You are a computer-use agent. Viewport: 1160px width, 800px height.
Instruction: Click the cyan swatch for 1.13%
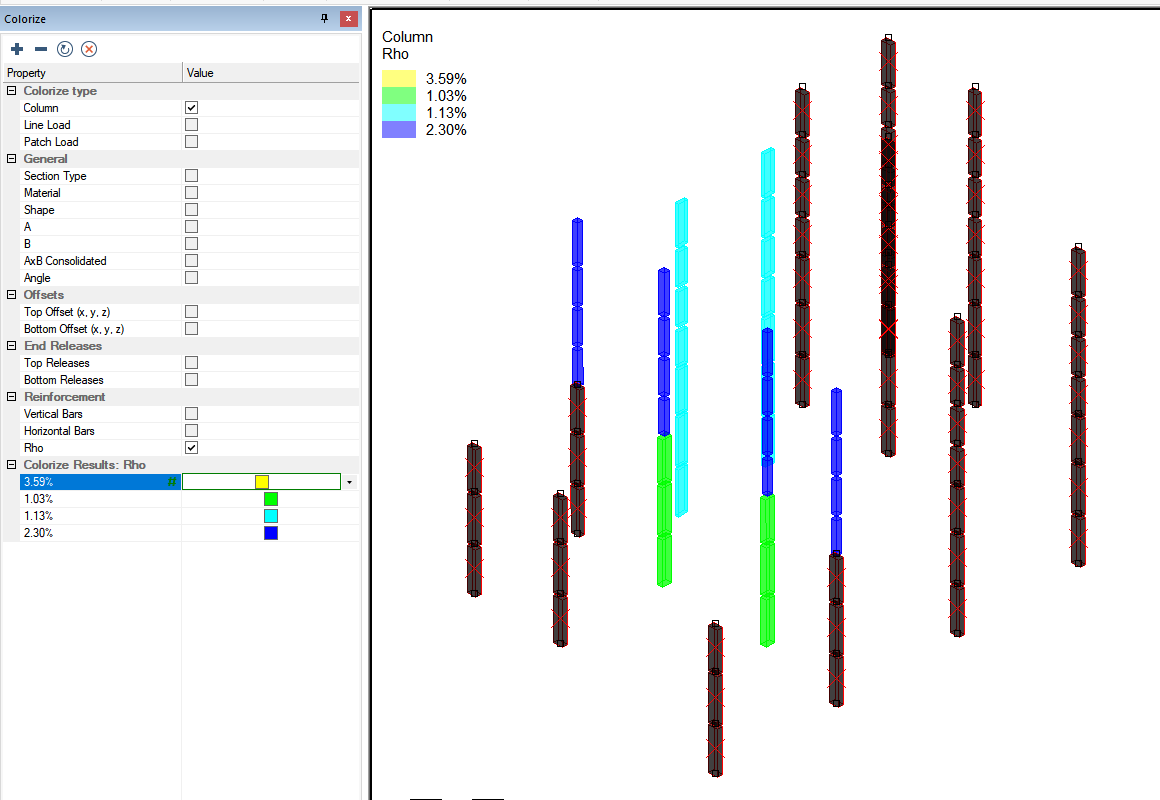tap(271, 516)
